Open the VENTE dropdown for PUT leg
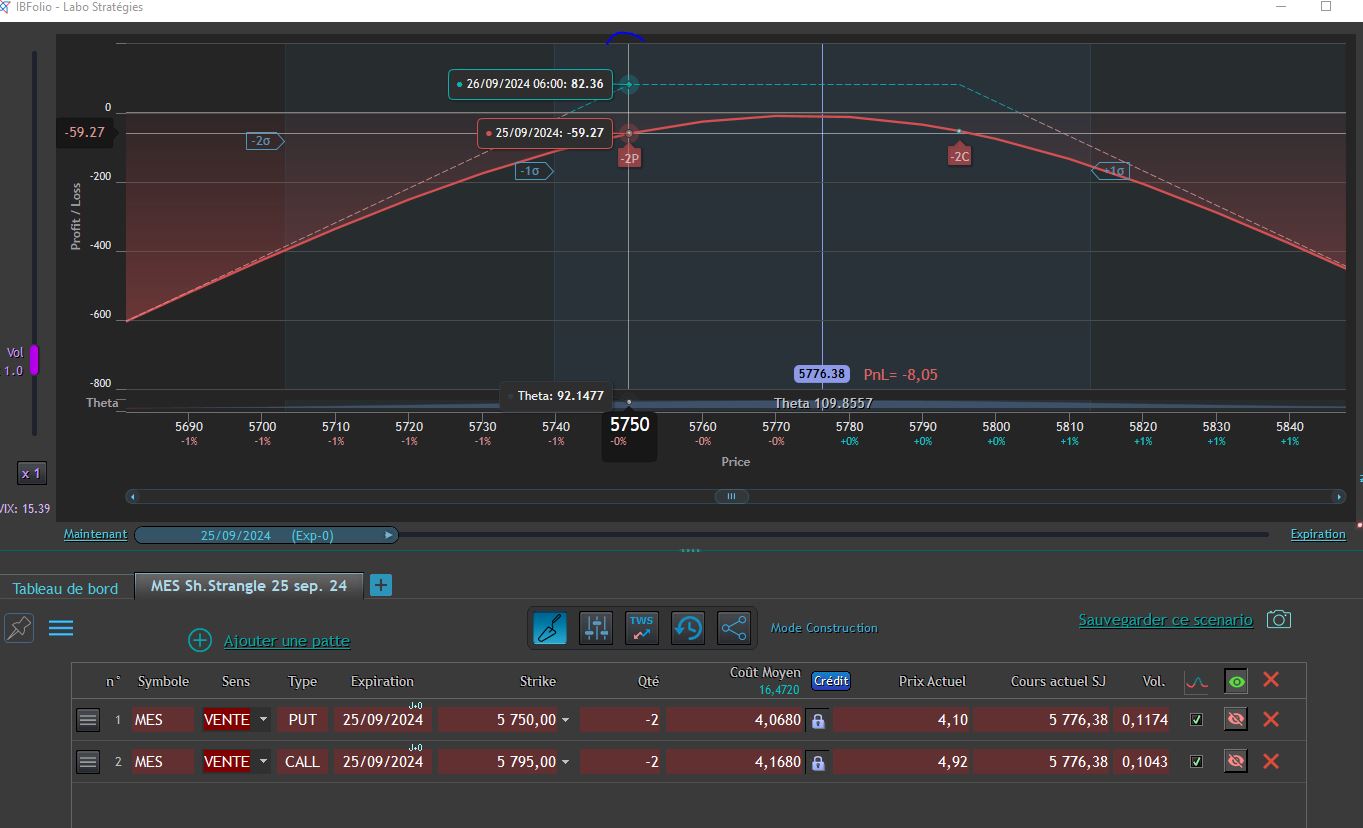This screenshot has height=828, width=1363. click(263, 719)
